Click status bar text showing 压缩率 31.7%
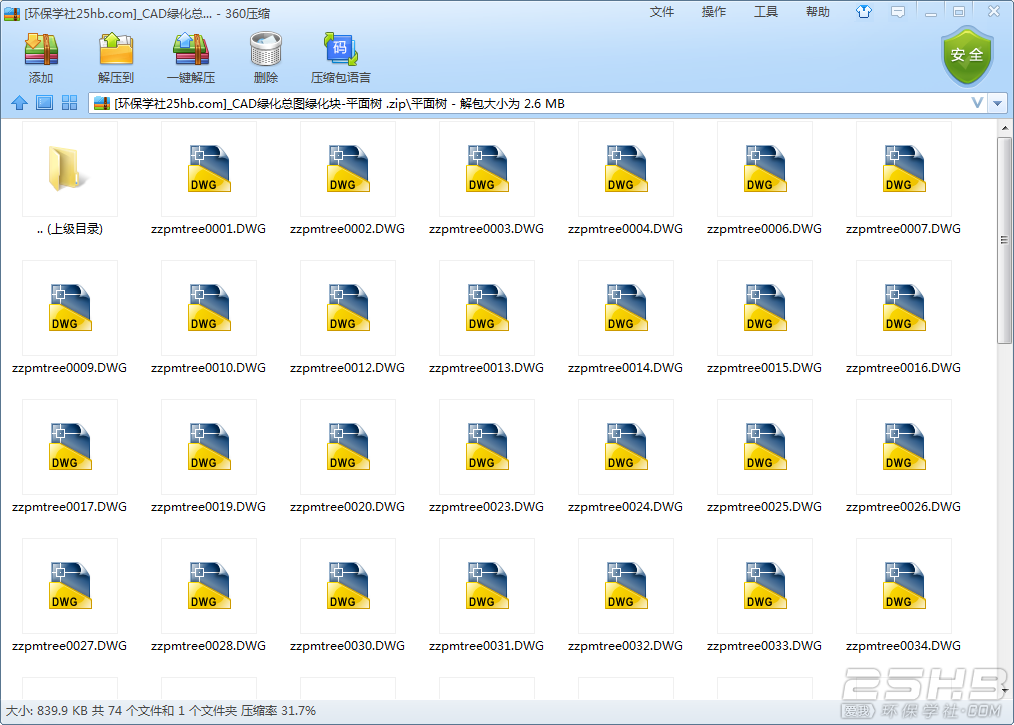Screen dimensions: 1014x725 click(279, 711)
